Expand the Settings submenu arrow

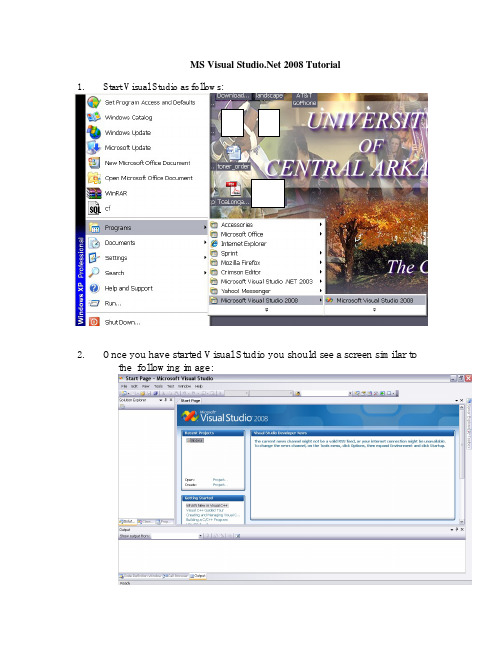point(205,257)
